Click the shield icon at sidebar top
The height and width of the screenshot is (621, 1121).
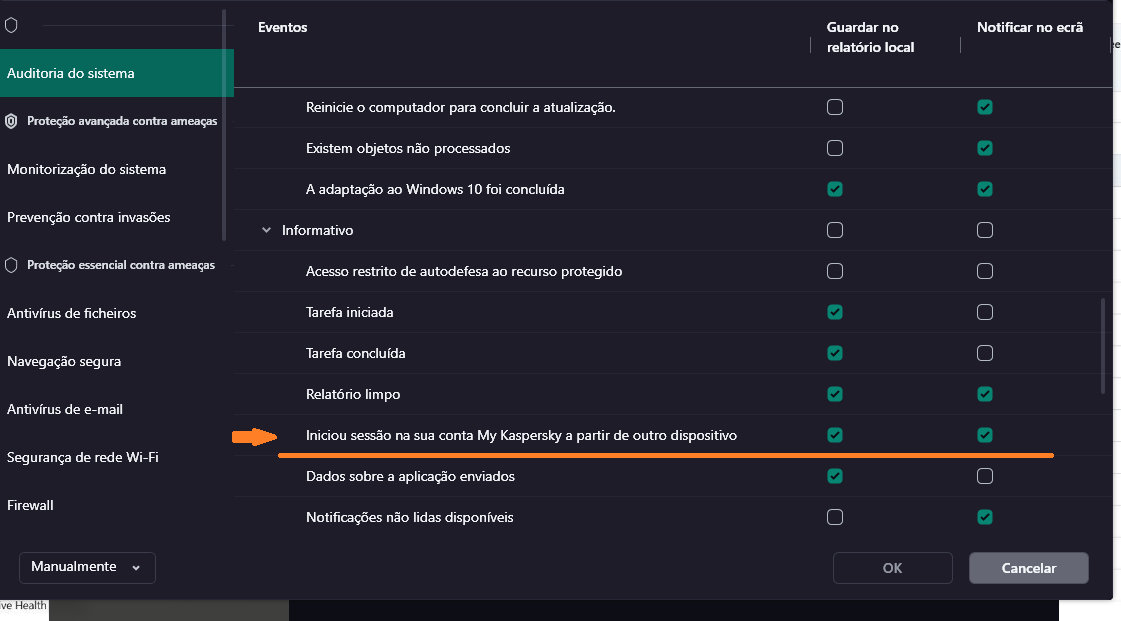pyautogui.click(x=12, y=25)
